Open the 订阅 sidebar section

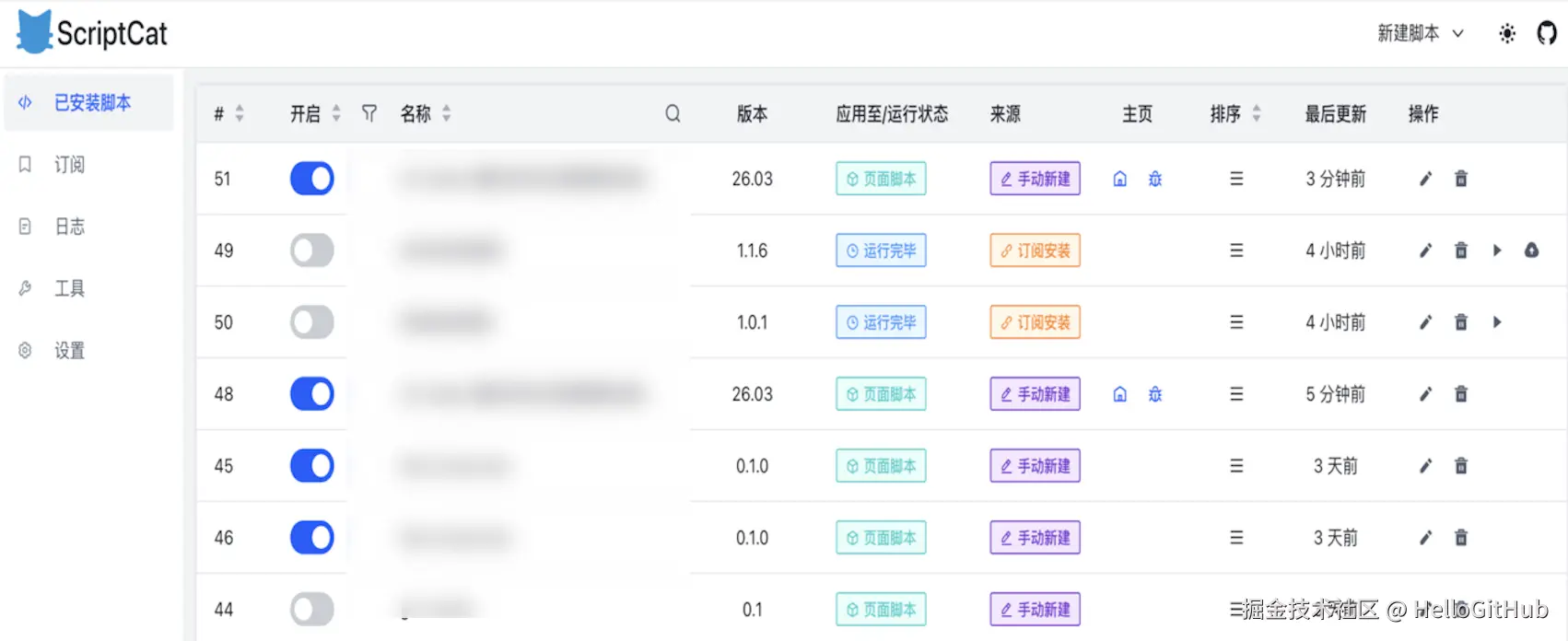point(69,165)
